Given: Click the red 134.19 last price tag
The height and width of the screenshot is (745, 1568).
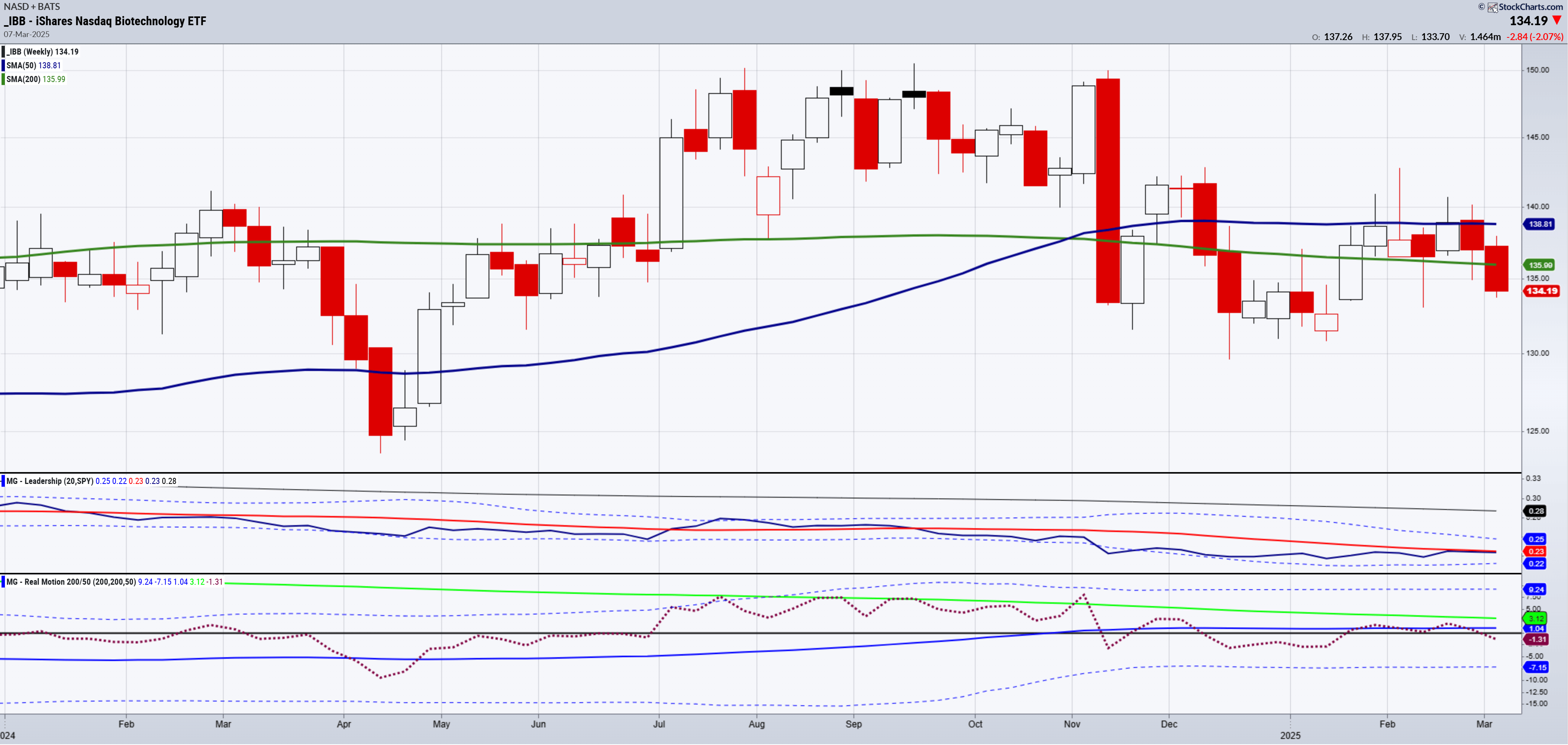Looking at the screenshot, I should pos(1542,291).
